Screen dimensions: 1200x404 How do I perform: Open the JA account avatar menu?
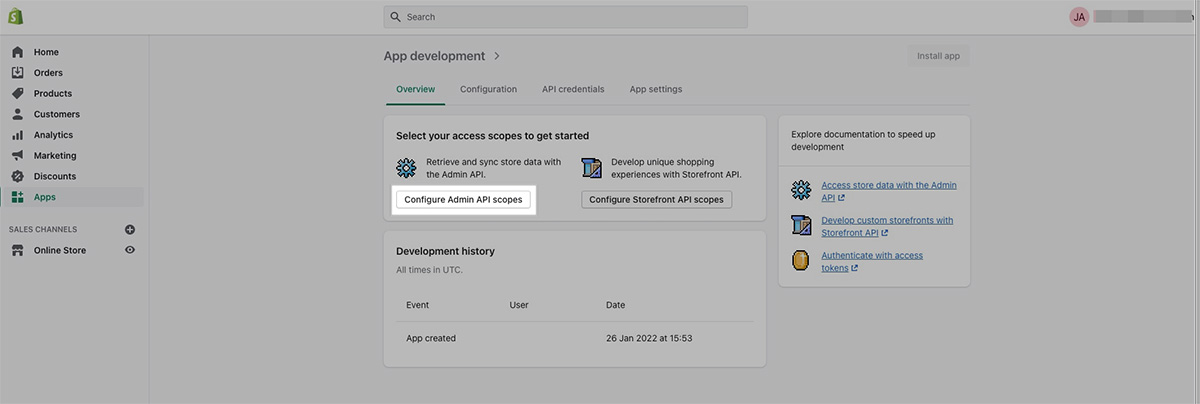click(x=1079, y=17)
